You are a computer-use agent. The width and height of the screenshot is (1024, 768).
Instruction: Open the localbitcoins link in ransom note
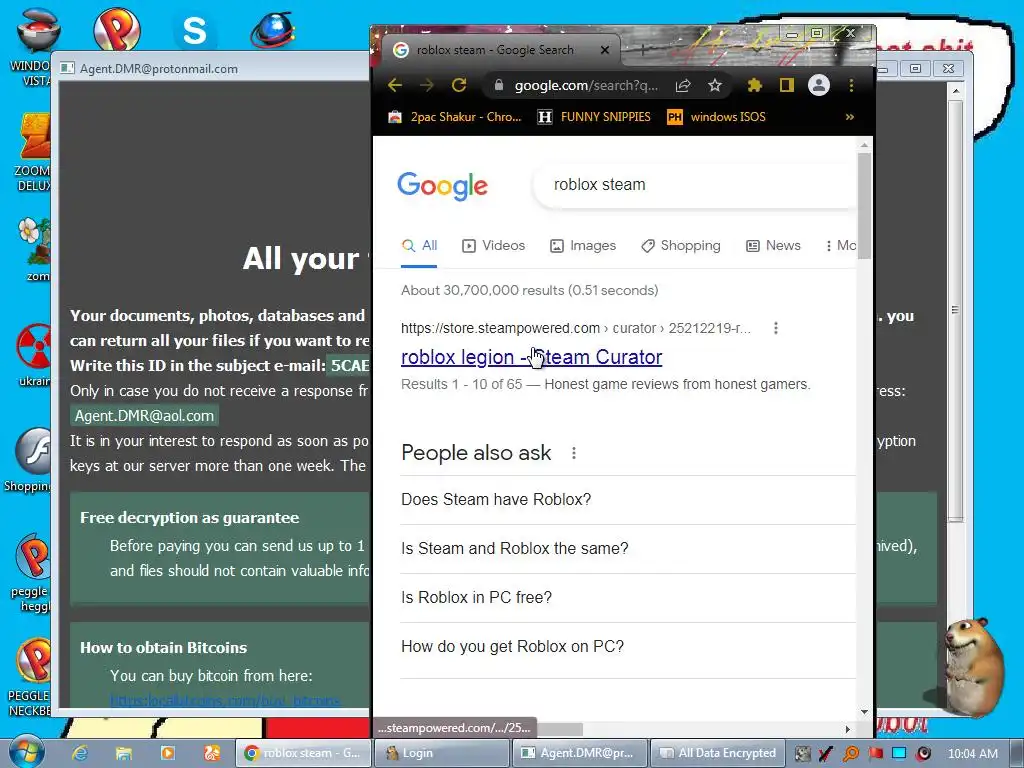(x=225, y=701)
